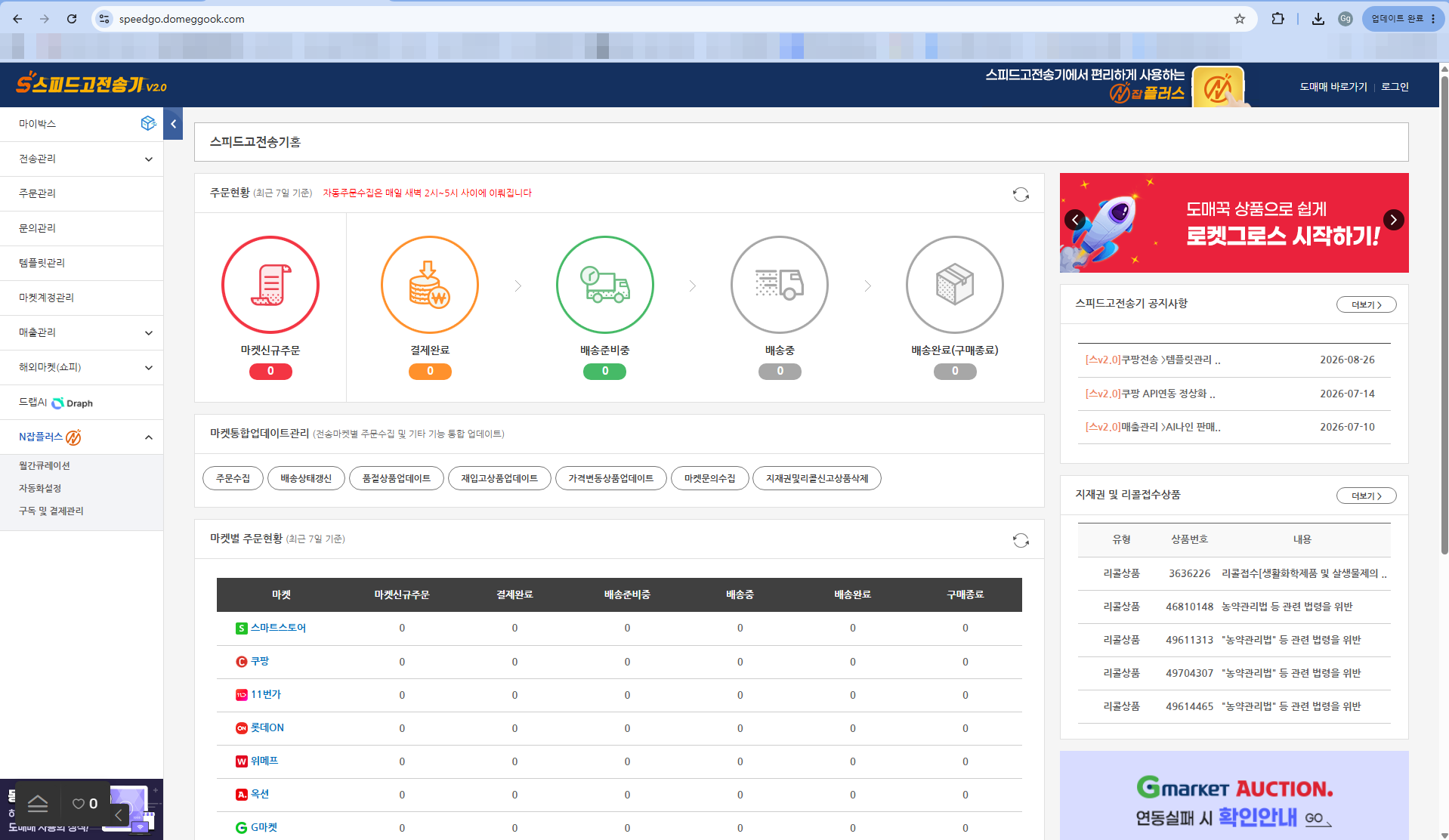Click the 품절상품업데이트 button
The width and height of the screenshot is (1449, 840).
397,478
